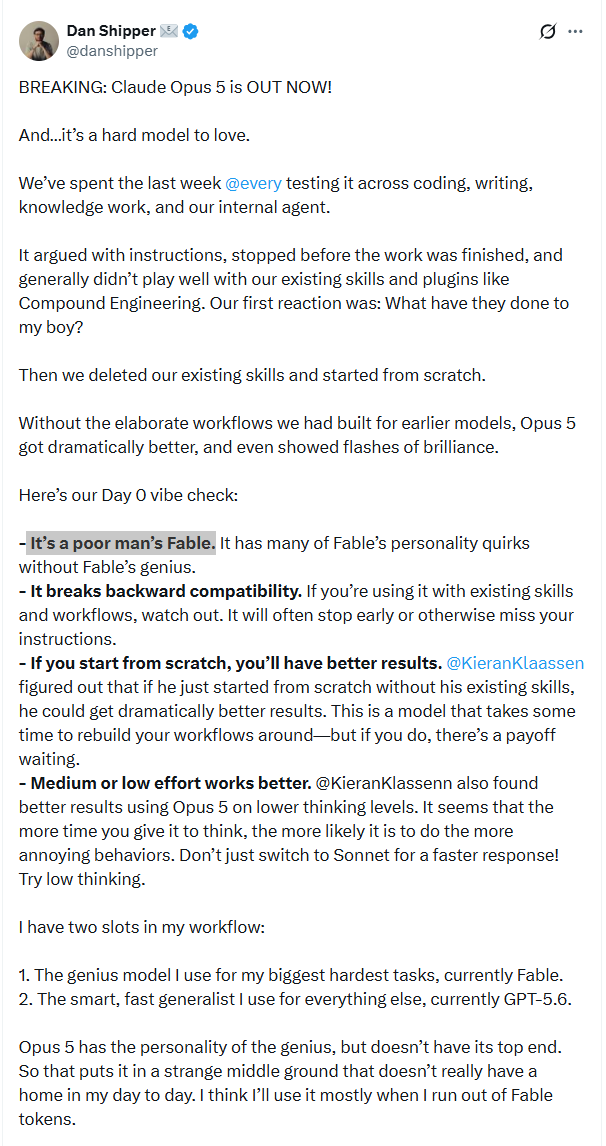Click the @danshipper handle
The height and width of the screenshot is (1146, 606).
112,51
